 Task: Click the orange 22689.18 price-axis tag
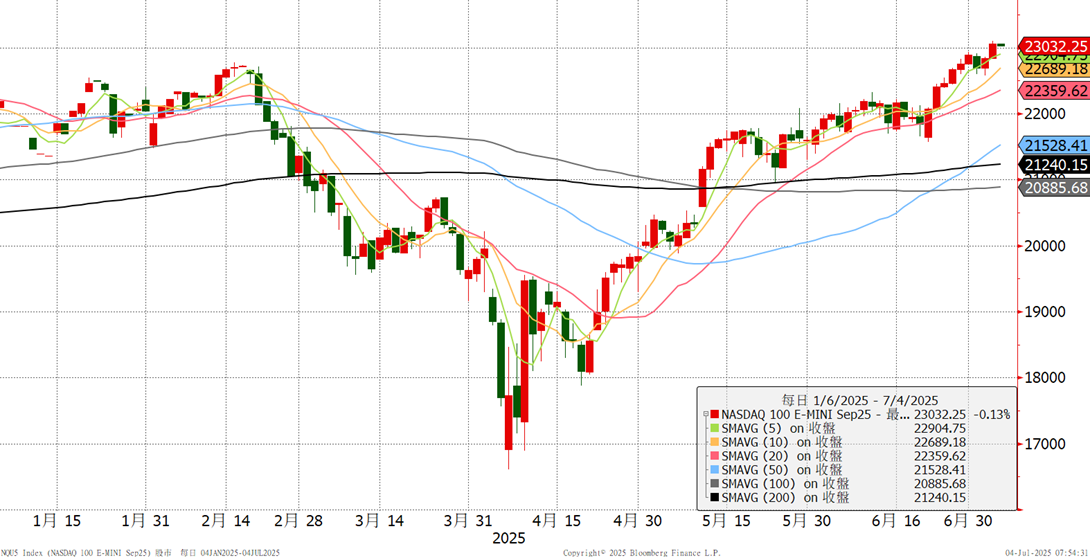pos(1055,69)
